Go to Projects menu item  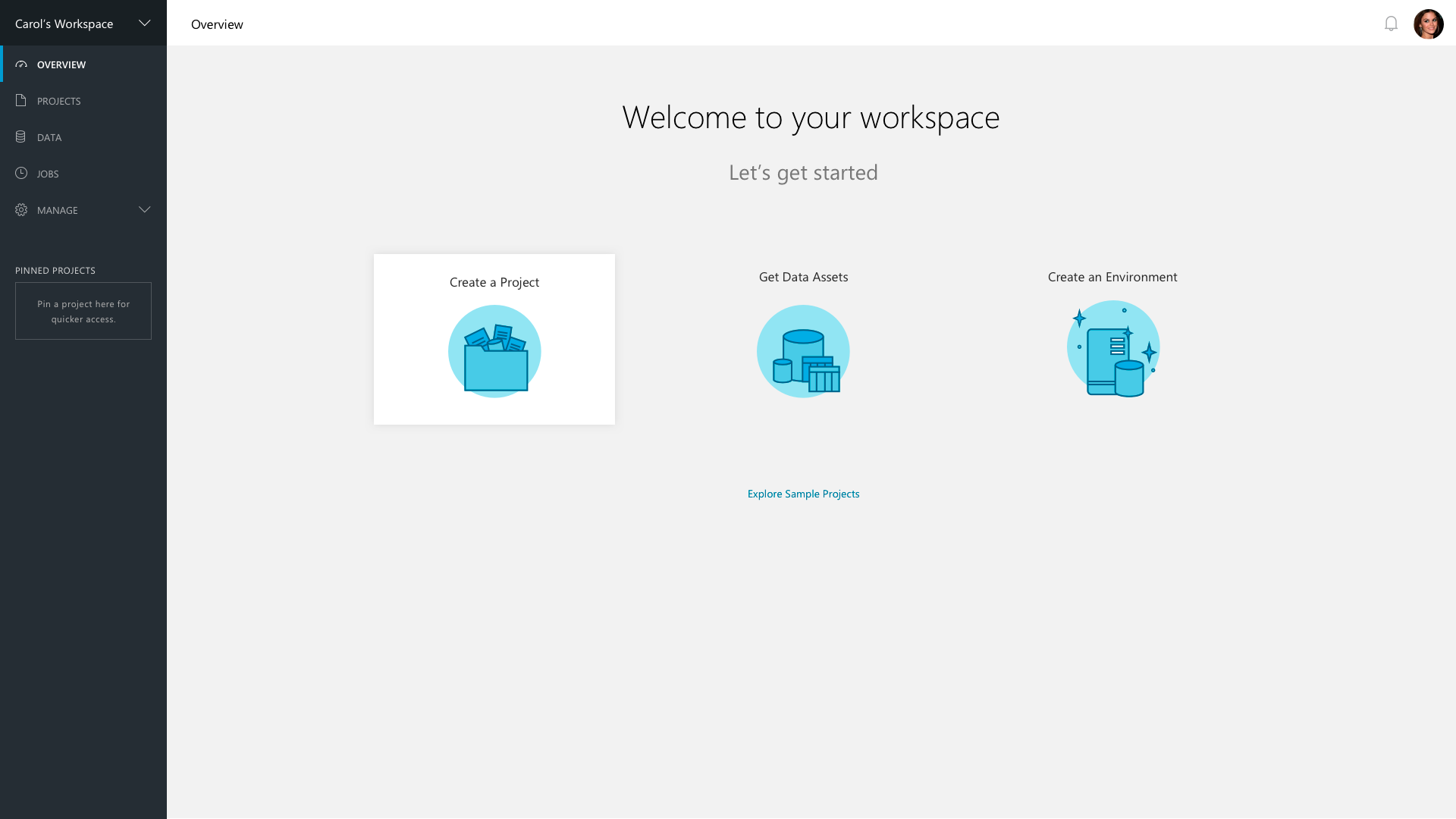(x=59, y=101)
